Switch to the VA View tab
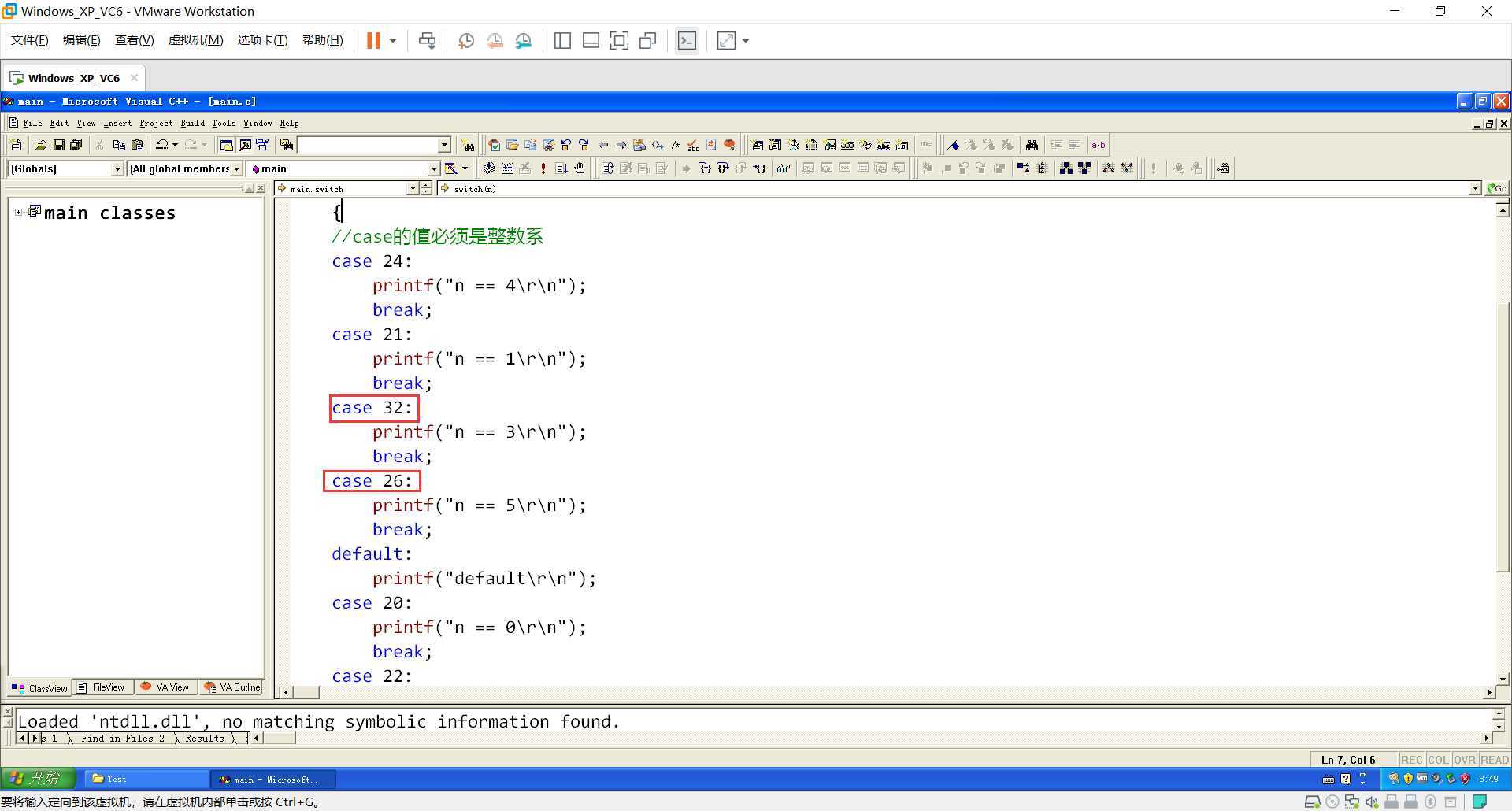This screenshot has height=811, width=1512. 165,687
